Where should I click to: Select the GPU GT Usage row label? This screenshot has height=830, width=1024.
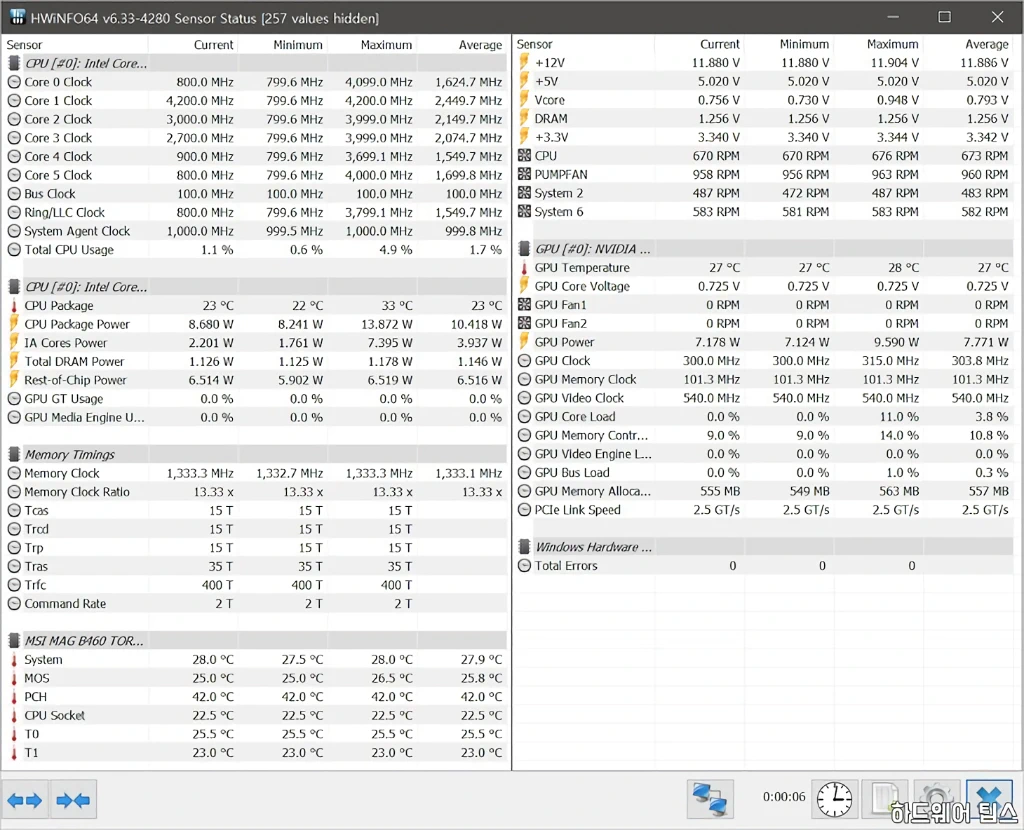point(63,399)
